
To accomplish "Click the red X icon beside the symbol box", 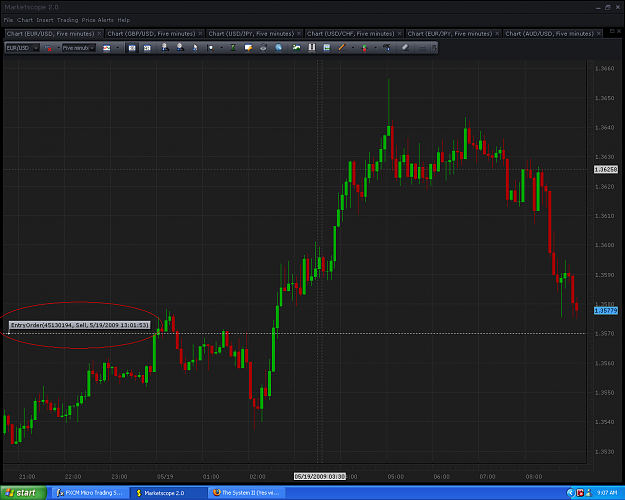I will point(48,48).
